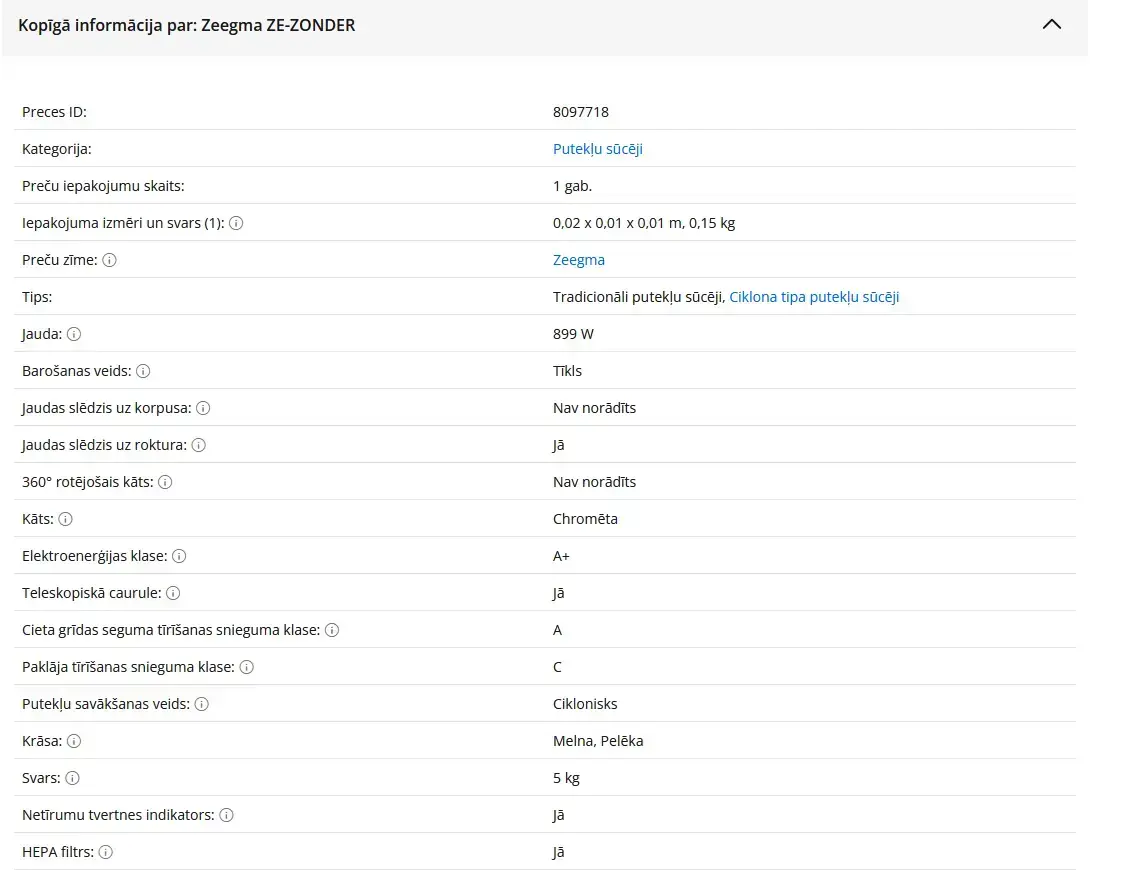Image resolution: width=1125 pixels, height=870 pixels.
Task: Open info icon beside Preču zīme
Action: click(109, 260)
